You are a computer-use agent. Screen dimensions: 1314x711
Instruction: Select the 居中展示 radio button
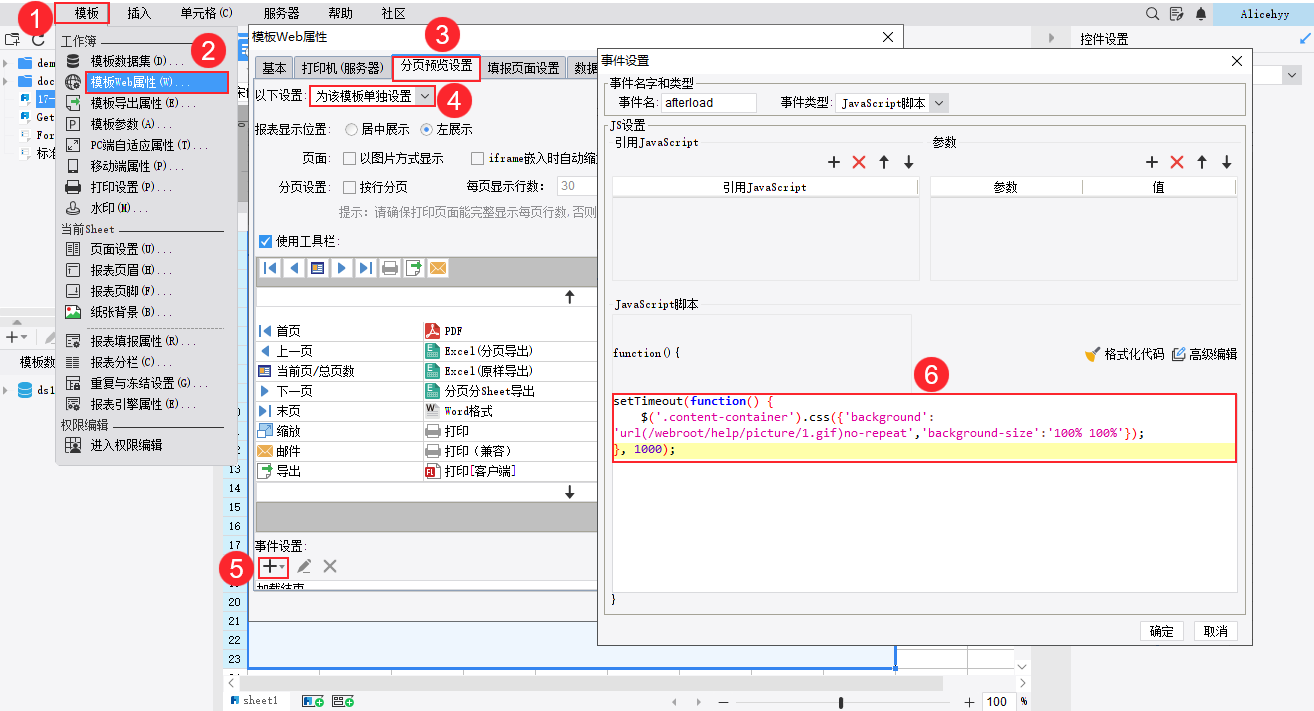pyautogui.click(x=351, y=129)
